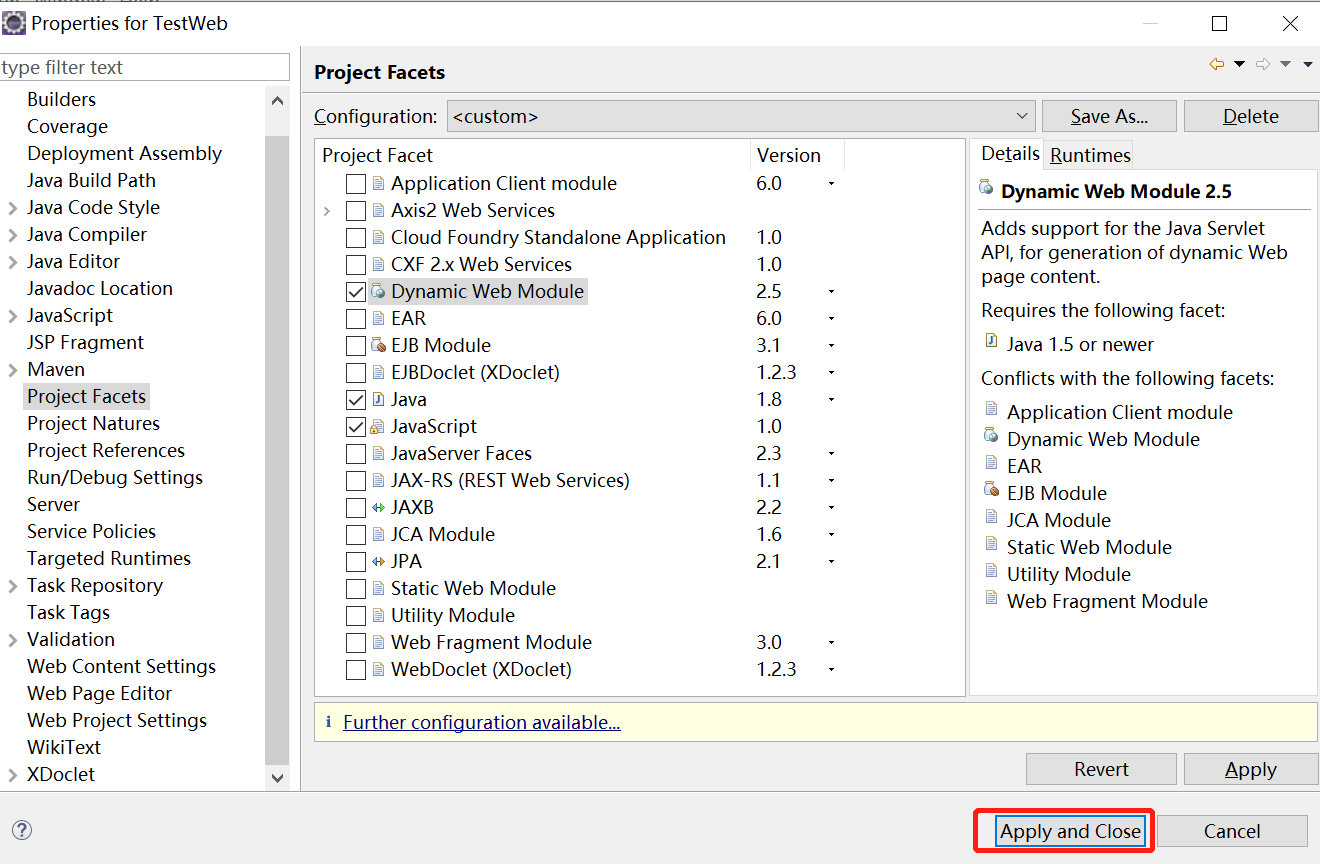Viewport: 1320px width, 864px height.
Task: Click the Static Web Module facet icon
Action: pos(378,589)
